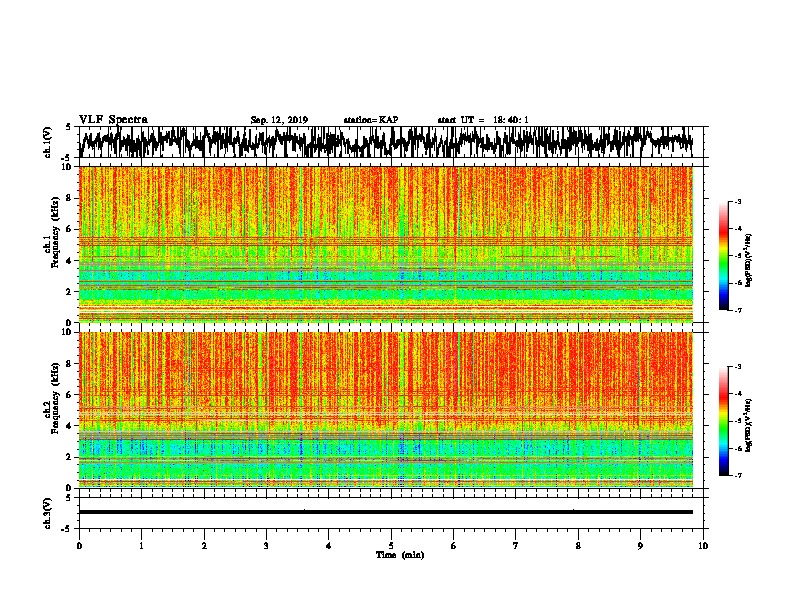Click time axis tick label "7"
Image resolution: width=792 pixels, height=612 pixels.
click(516, 546)
